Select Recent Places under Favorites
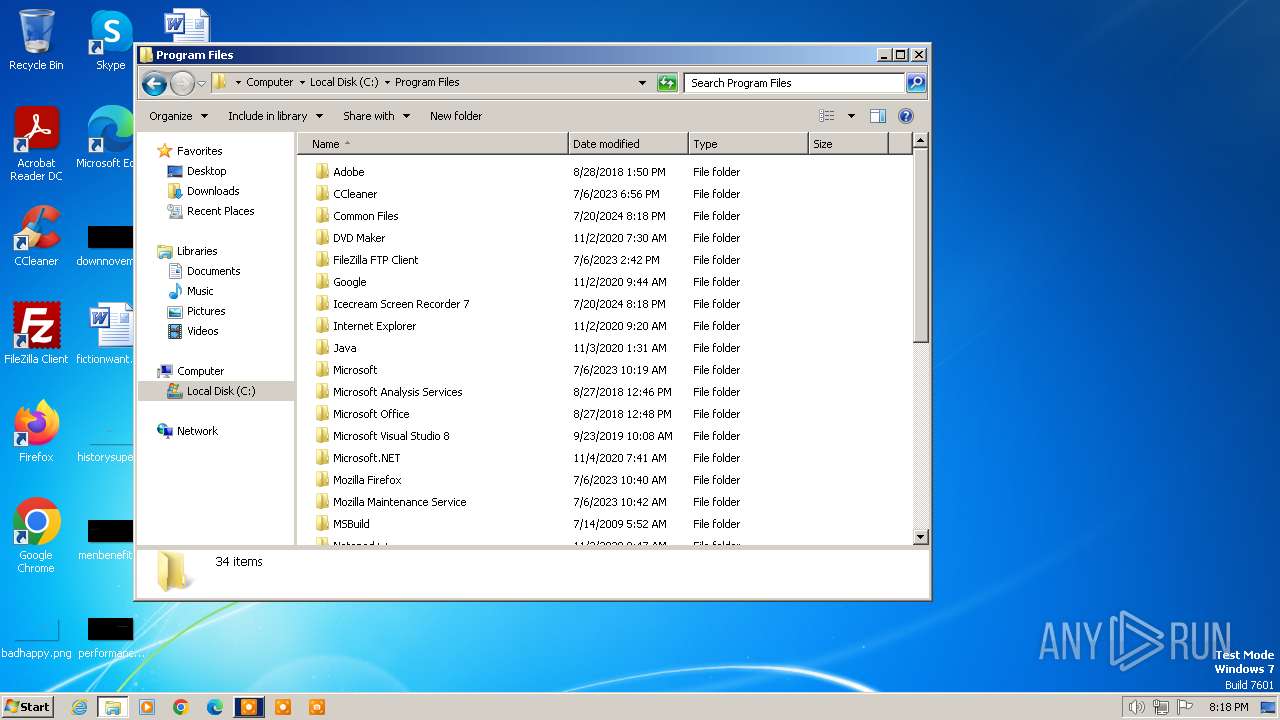Viewport: 1280px width, 720px height. click(220, 211)
